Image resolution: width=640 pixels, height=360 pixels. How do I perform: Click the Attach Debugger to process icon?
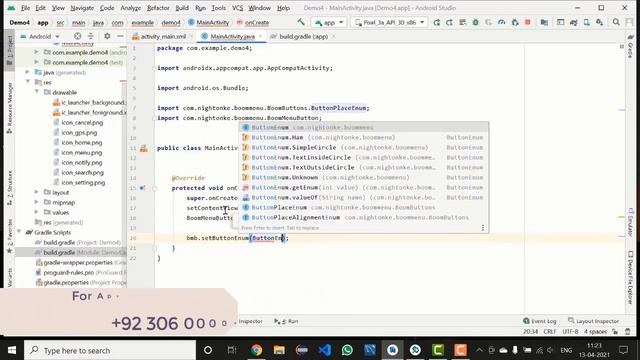(x=515, y=22)
